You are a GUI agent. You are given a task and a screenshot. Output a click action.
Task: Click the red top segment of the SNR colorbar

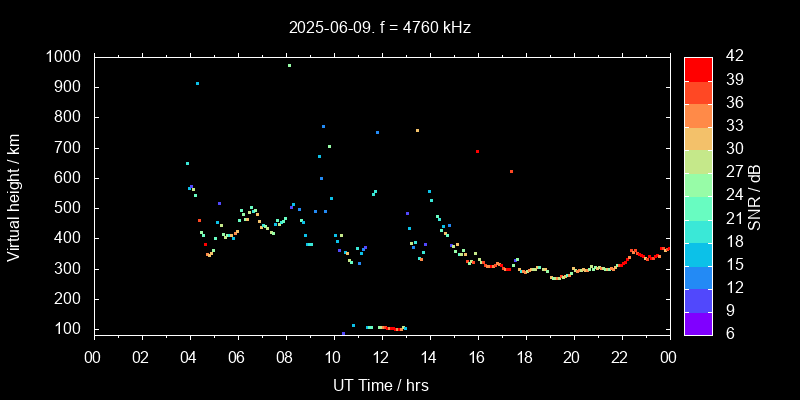698,68
